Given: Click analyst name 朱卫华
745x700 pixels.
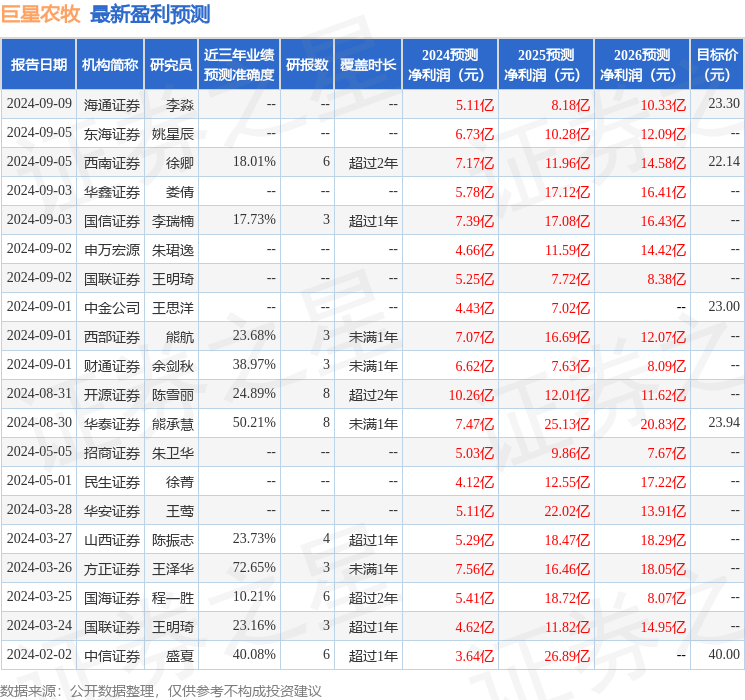Looking at the screenshot, I should (173, 453).
